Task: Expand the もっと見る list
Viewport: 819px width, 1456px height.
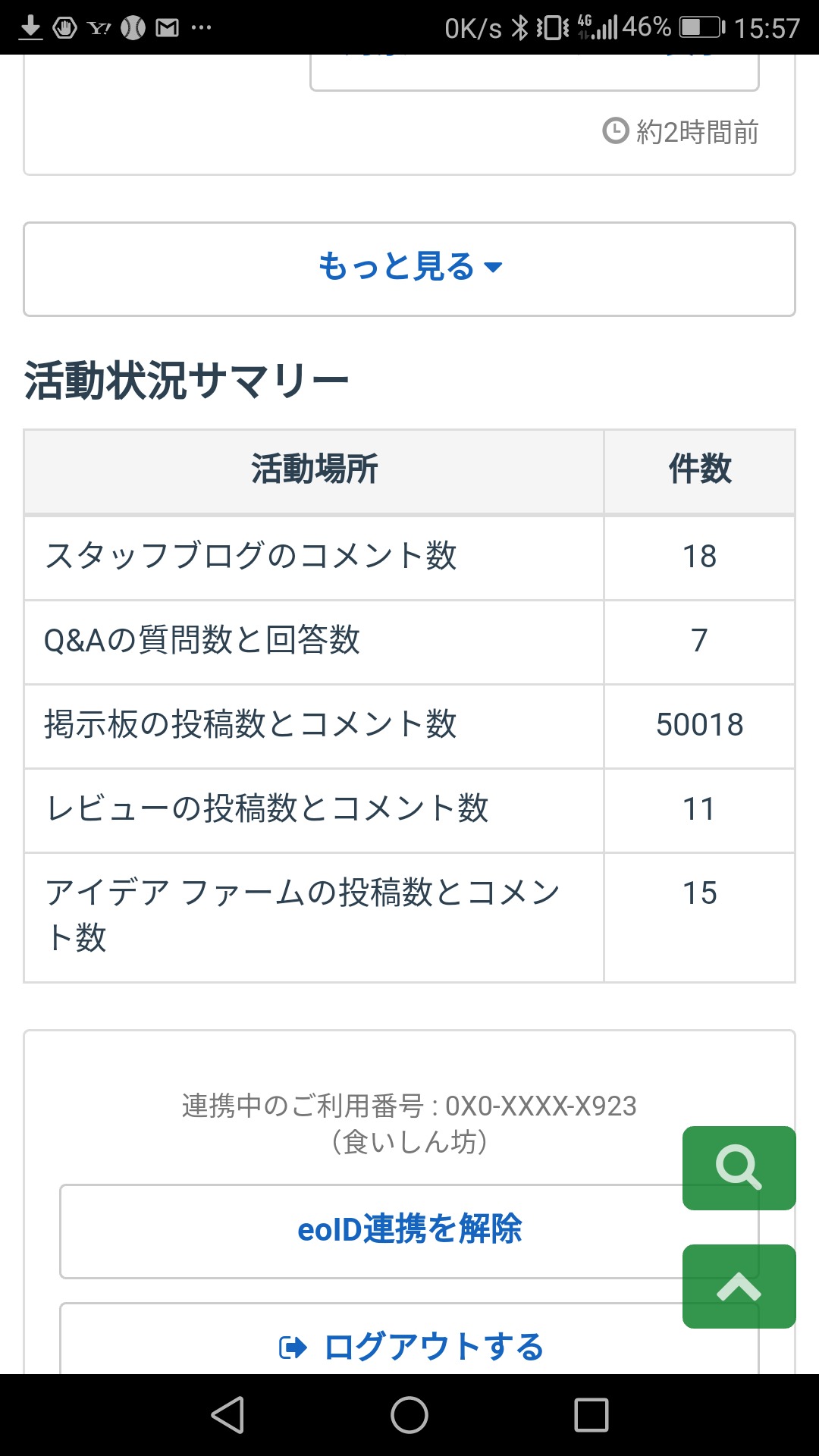Action: [409, 268]
